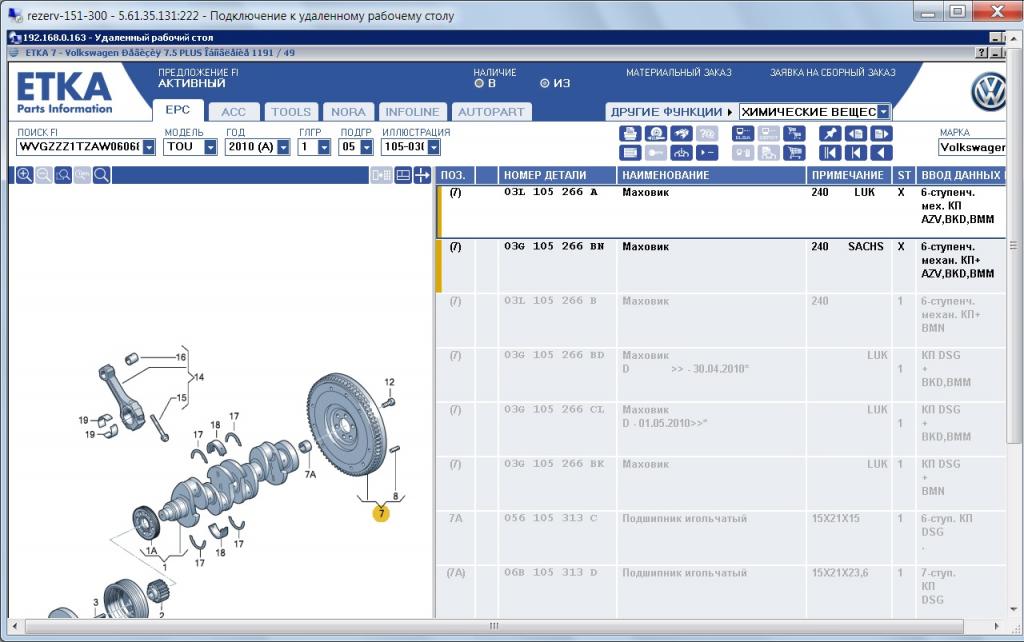Click the ST column header
This screenshot has width=1024, height=642.
[904, 175]
